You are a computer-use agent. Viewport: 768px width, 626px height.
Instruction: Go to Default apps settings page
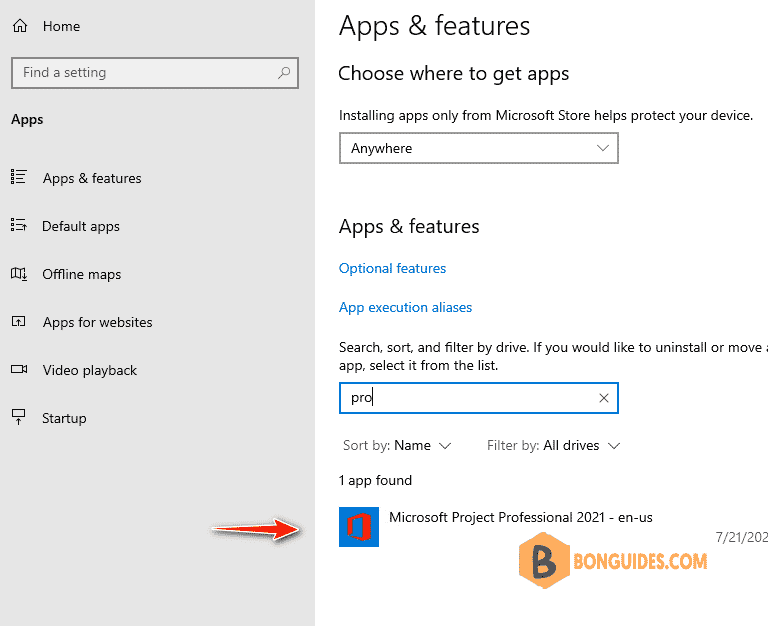tap(81, 226)
